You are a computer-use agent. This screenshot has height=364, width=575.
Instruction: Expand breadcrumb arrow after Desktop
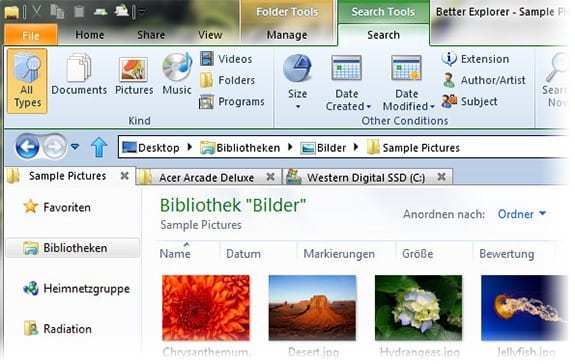coord(190,147)
